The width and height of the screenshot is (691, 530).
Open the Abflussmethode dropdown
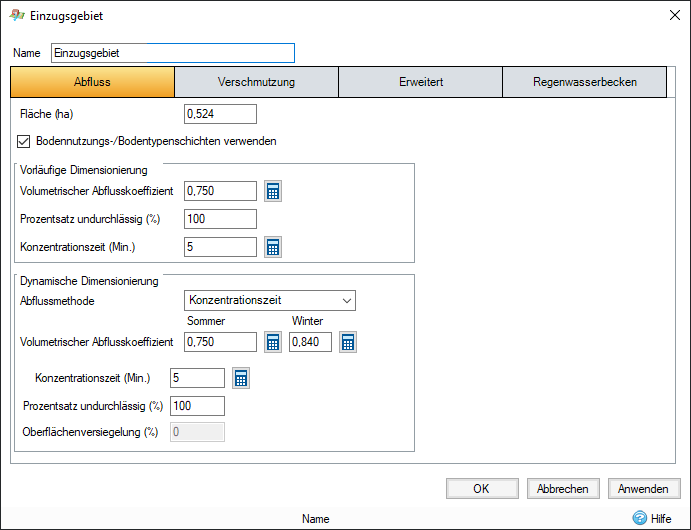(x=270, y=300)
